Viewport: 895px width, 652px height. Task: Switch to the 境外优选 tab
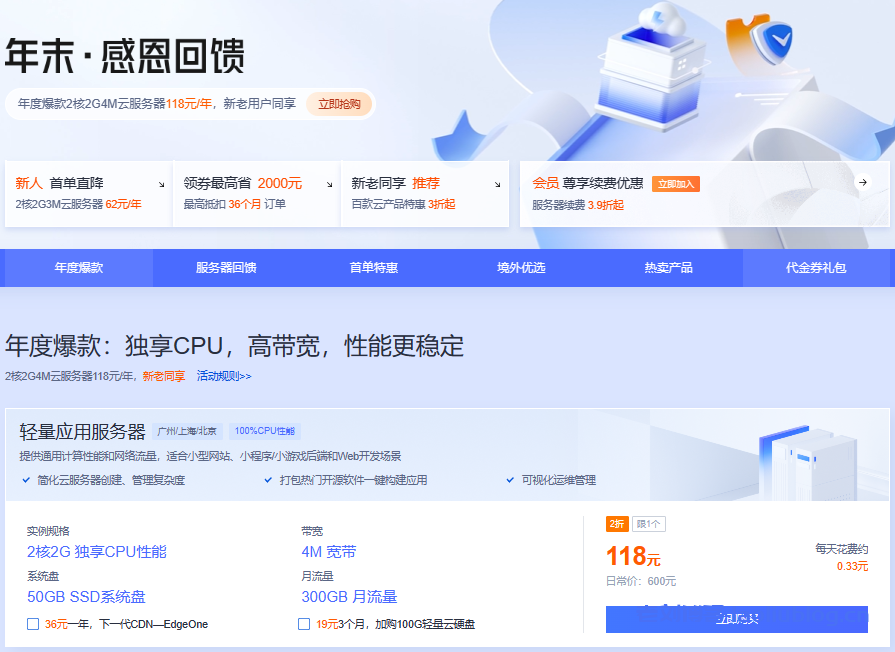[x=521, y=268]
